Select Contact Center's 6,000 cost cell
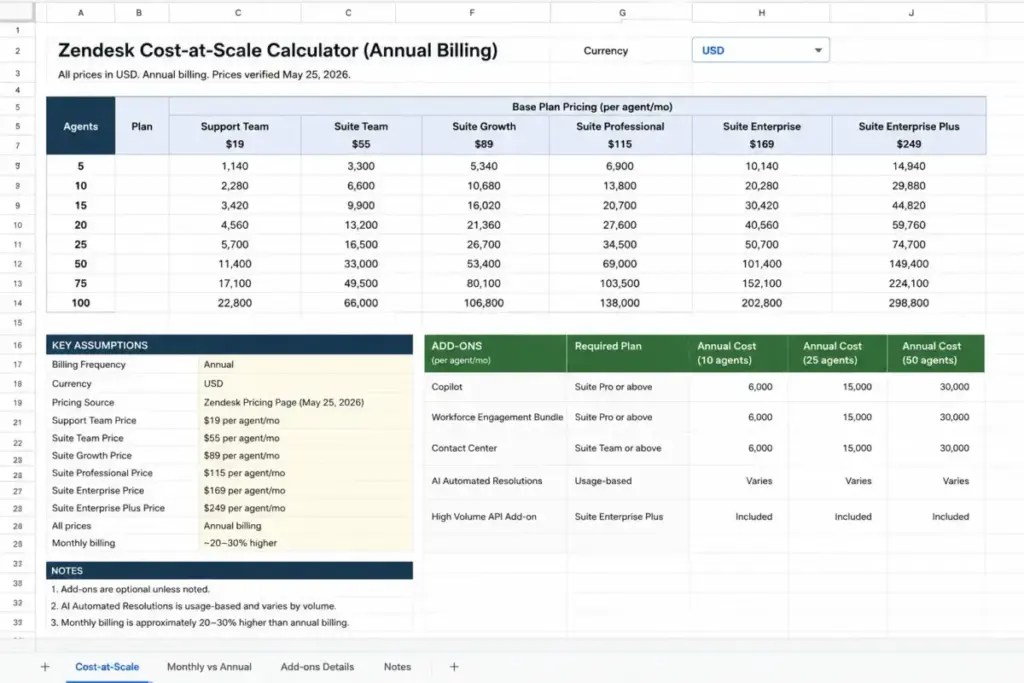 [x=738, y=448]
